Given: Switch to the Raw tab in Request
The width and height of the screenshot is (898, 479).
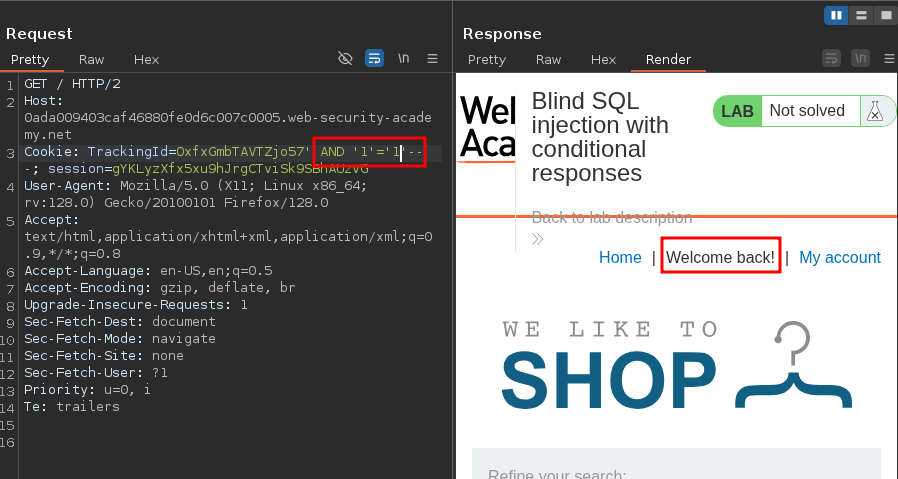Looking at the screenshot, I should pyautogui.click(x=91, y=59).
